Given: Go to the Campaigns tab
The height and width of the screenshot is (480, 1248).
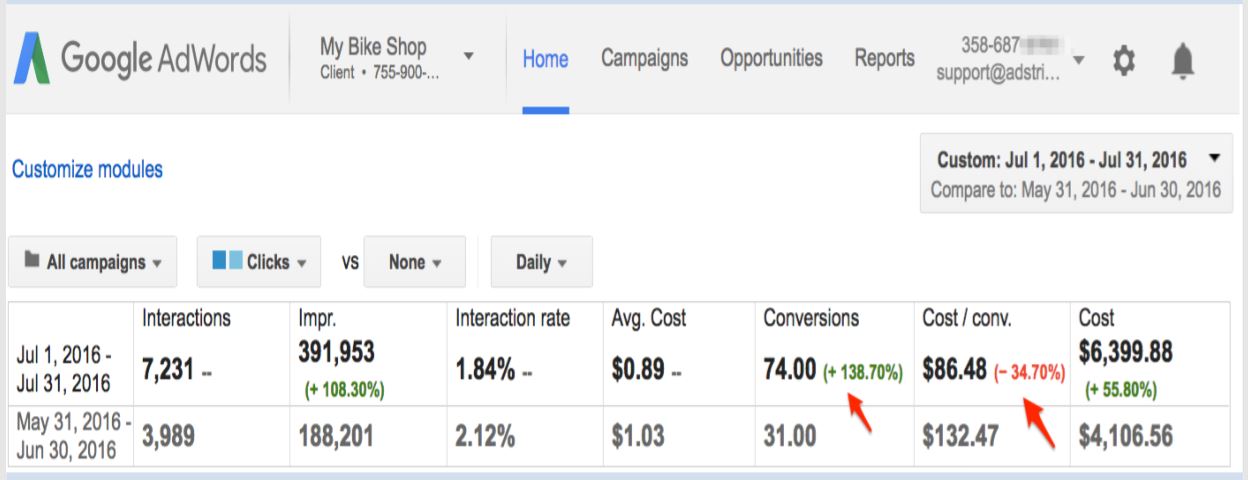Looking at the screenshot, I should pos(644,58).
